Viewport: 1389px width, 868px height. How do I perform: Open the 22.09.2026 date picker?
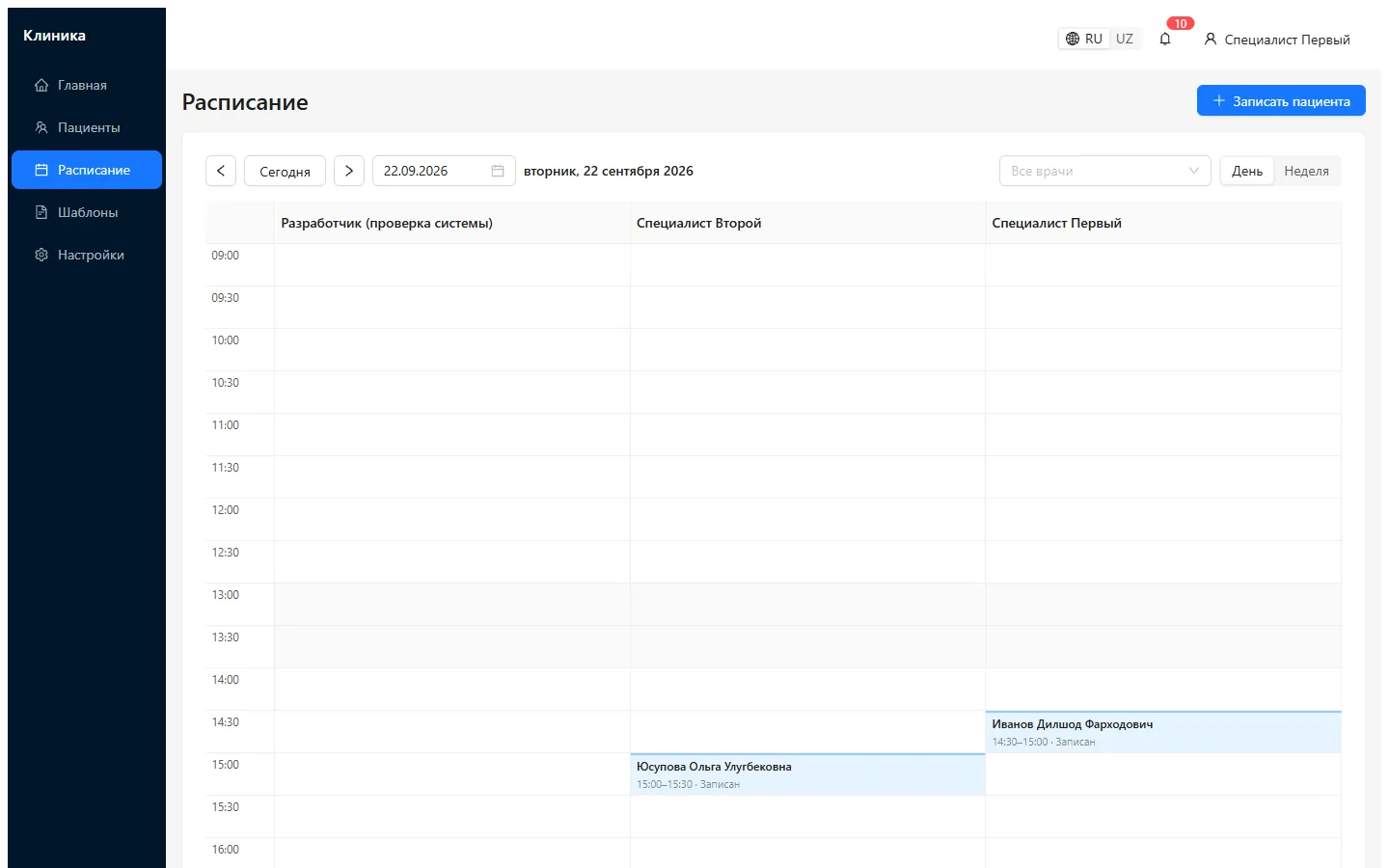444,171
